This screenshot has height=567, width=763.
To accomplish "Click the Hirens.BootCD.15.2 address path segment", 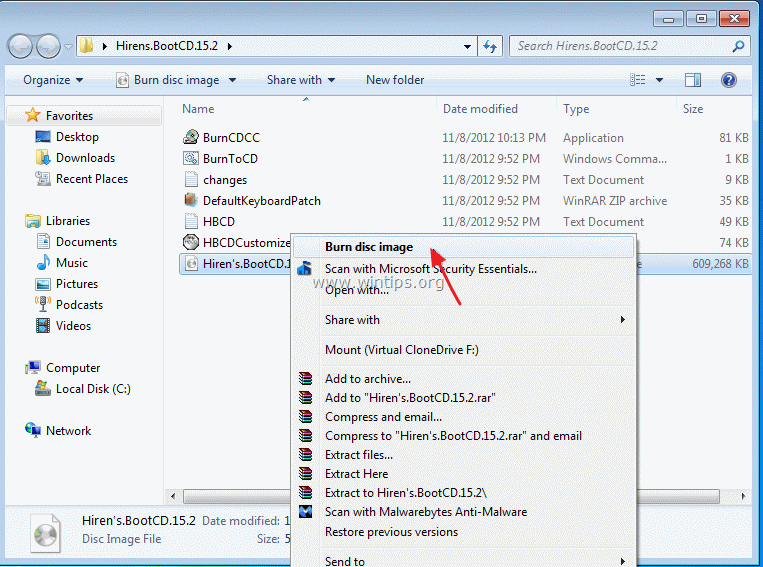I will point(166,46).
